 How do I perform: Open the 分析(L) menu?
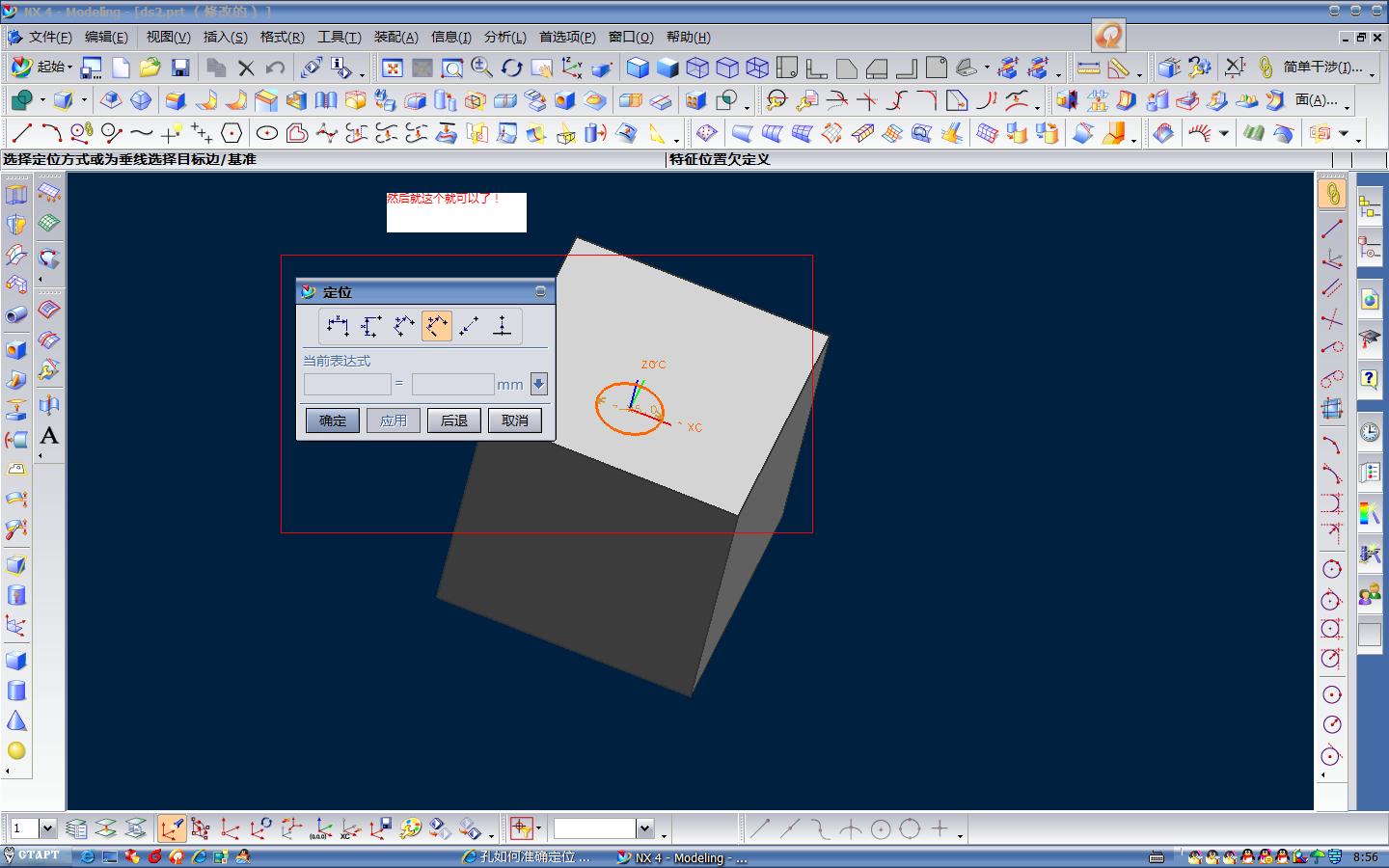(505, 37)
